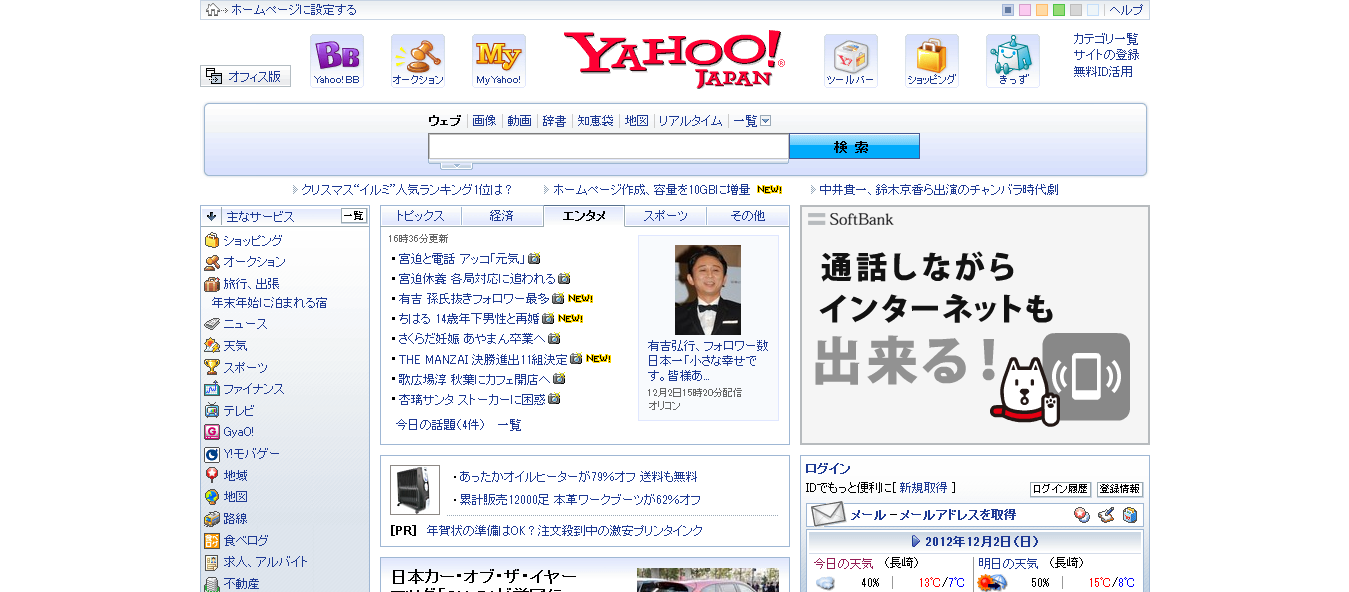Select the 画像 search type
Image resolution: width=1349 pixels, height=592 pixels.
click(484, 120)
